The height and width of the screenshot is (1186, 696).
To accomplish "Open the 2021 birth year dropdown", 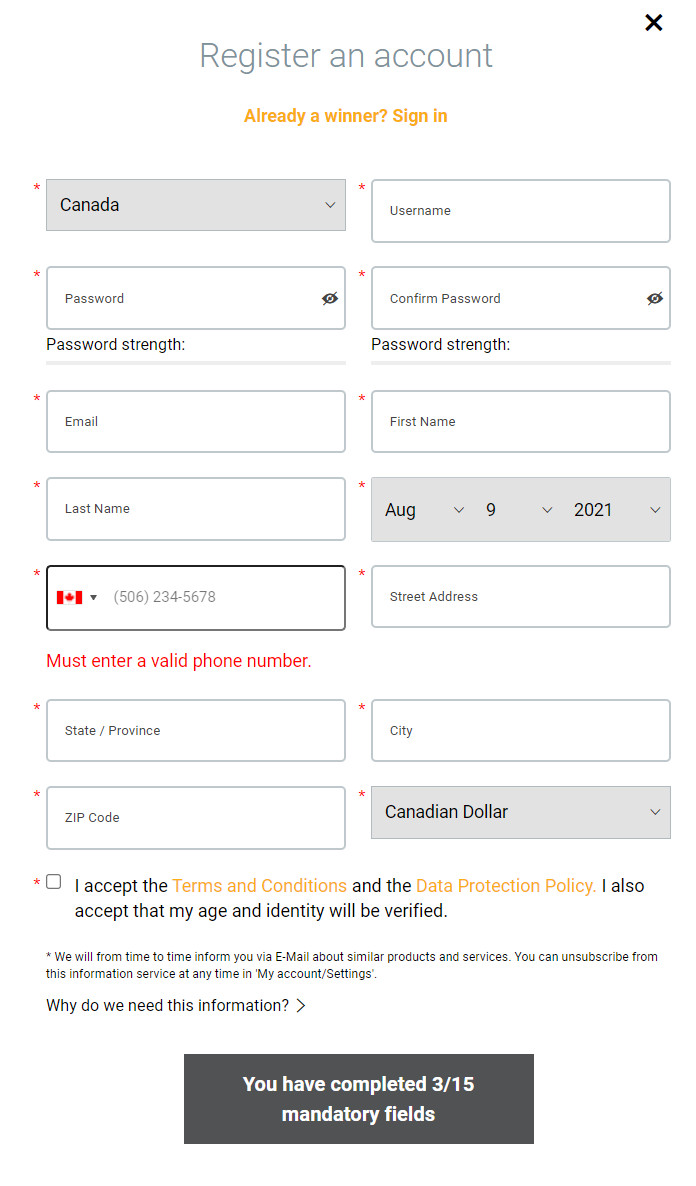I will tap(617, 510).
